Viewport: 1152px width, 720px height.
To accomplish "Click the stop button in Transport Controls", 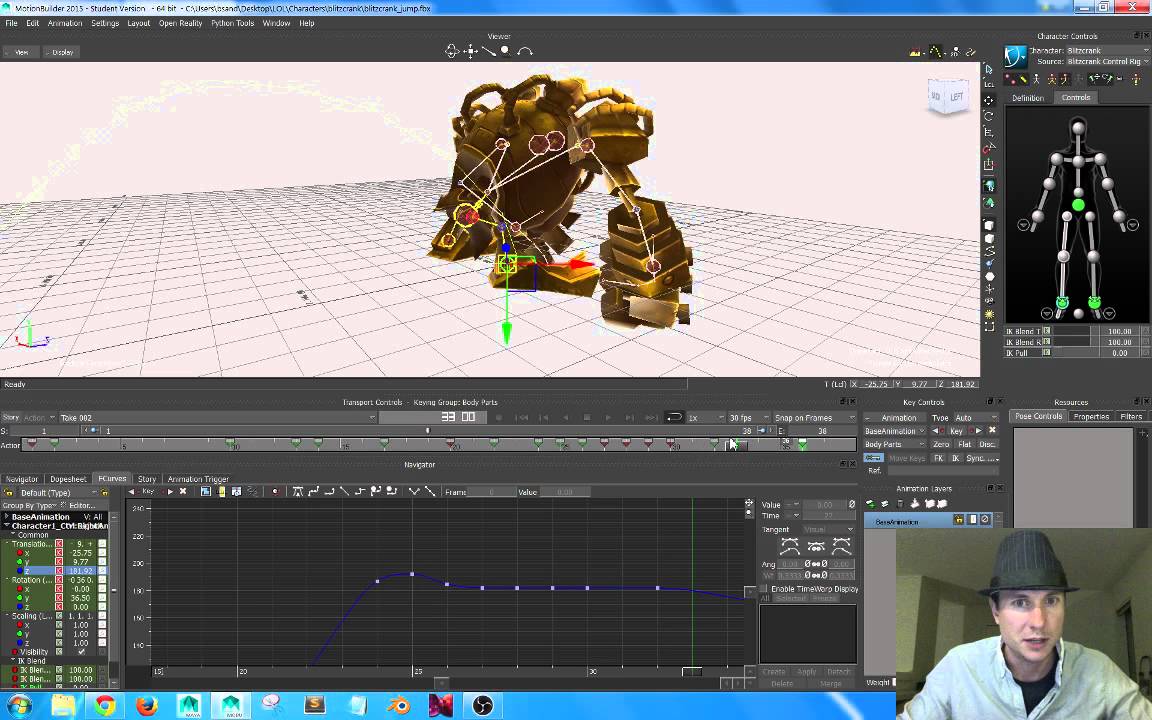I will (586, 417).
